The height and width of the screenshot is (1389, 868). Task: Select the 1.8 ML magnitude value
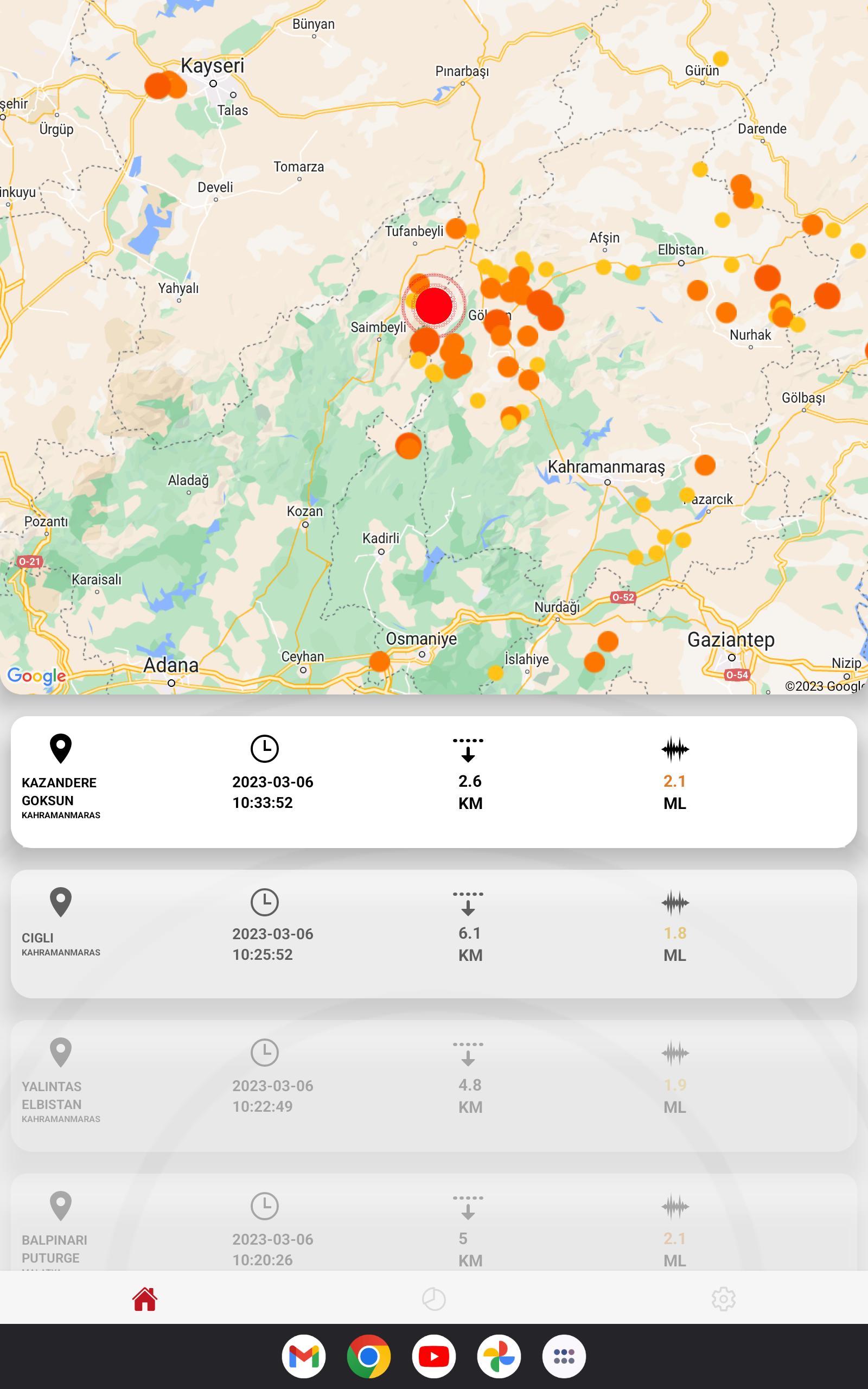pos(675,944)
